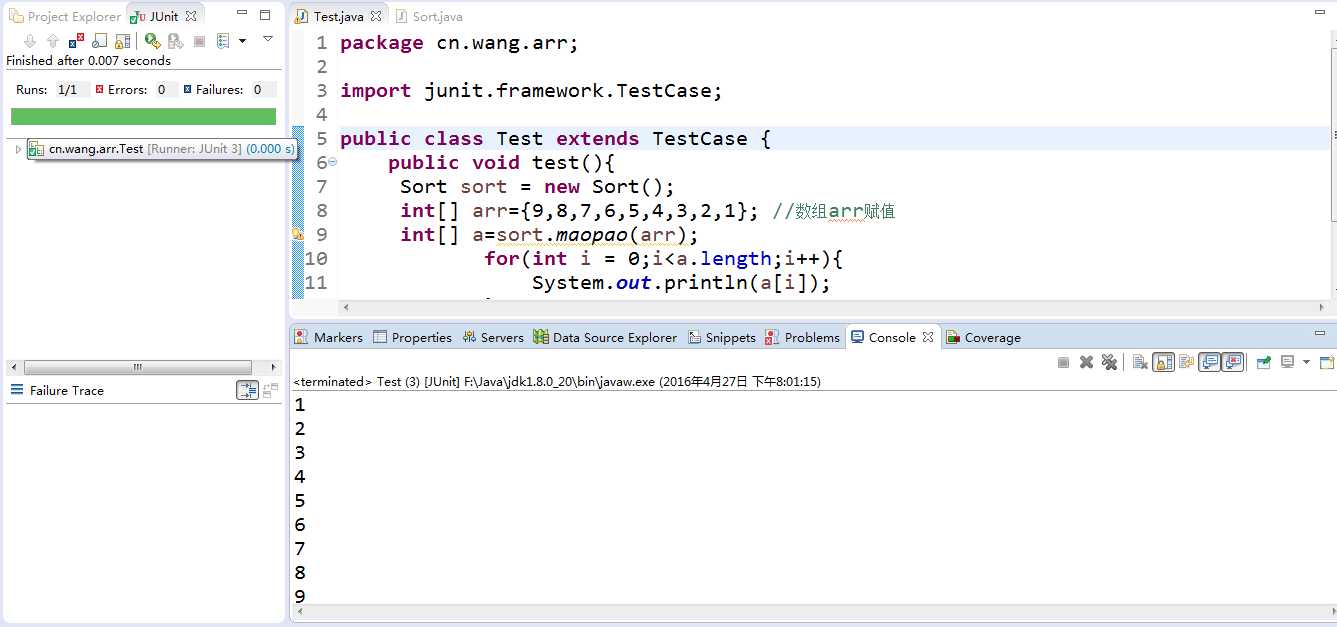
Task: Open the Data Source Explorer tab
Action: tap(605, 337)
